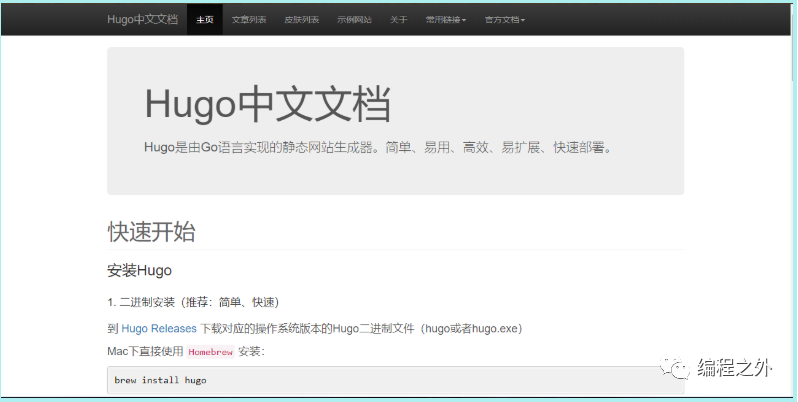Viewport: 798px width, 402px height.
Task: Click the 快速开始 section heading
Action: (152, 232)
